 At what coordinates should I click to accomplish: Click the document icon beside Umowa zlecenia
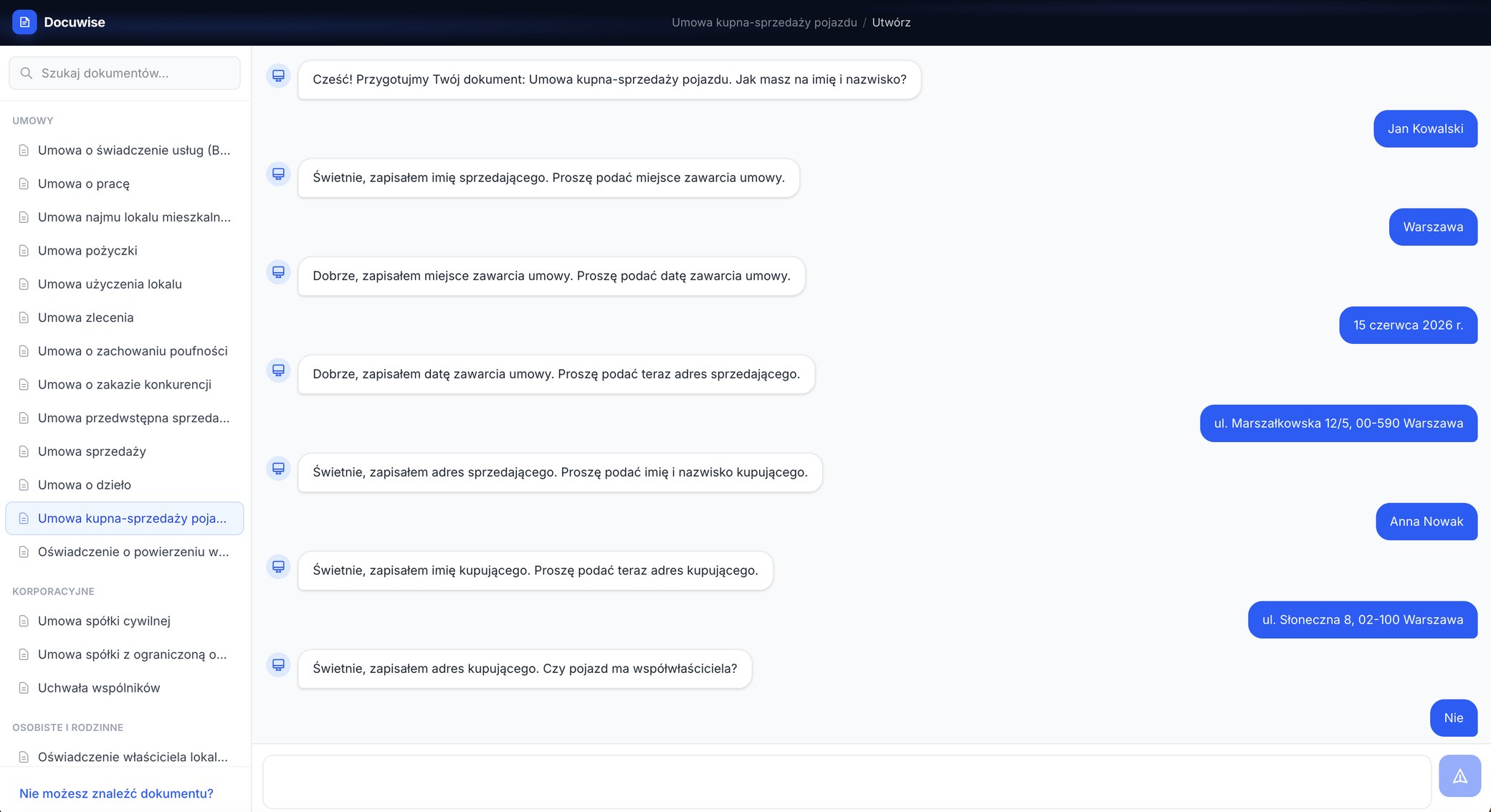[x=24, y=317]
